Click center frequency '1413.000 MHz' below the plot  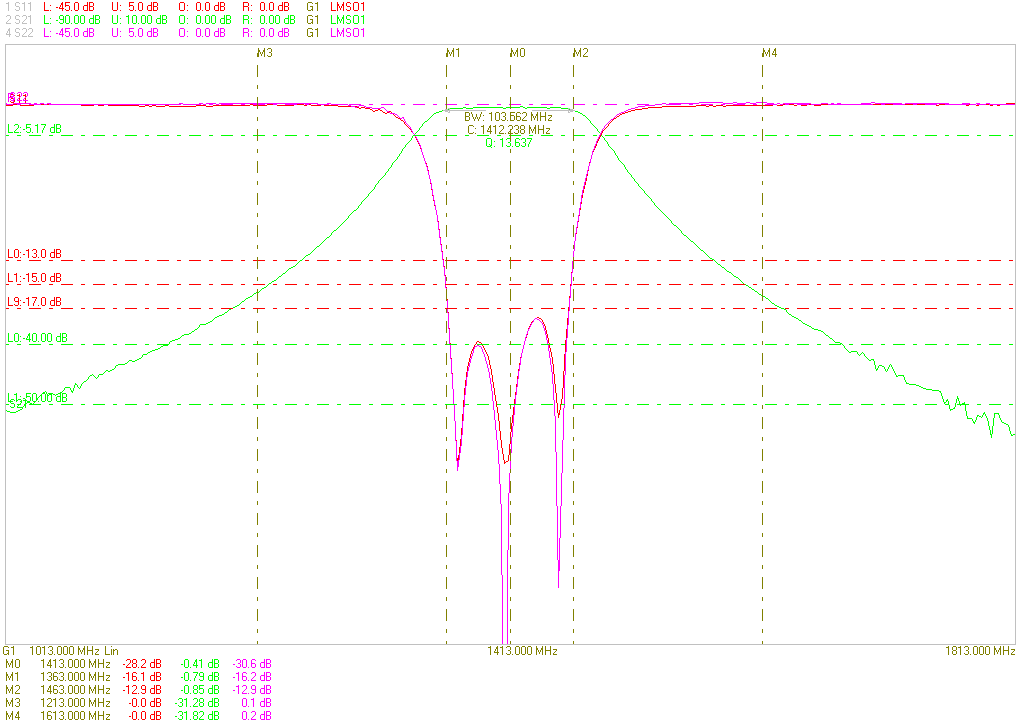tap(522, 651)
